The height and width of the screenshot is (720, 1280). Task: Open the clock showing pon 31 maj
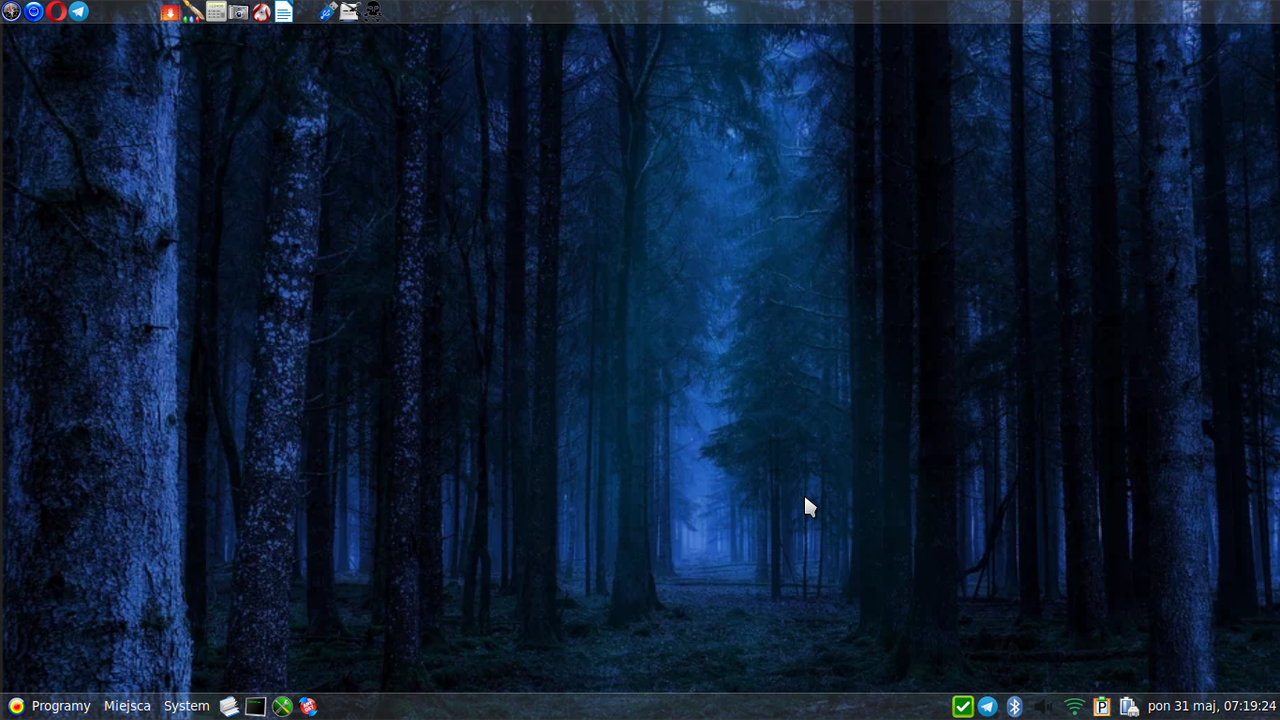tap(1212, 706)
